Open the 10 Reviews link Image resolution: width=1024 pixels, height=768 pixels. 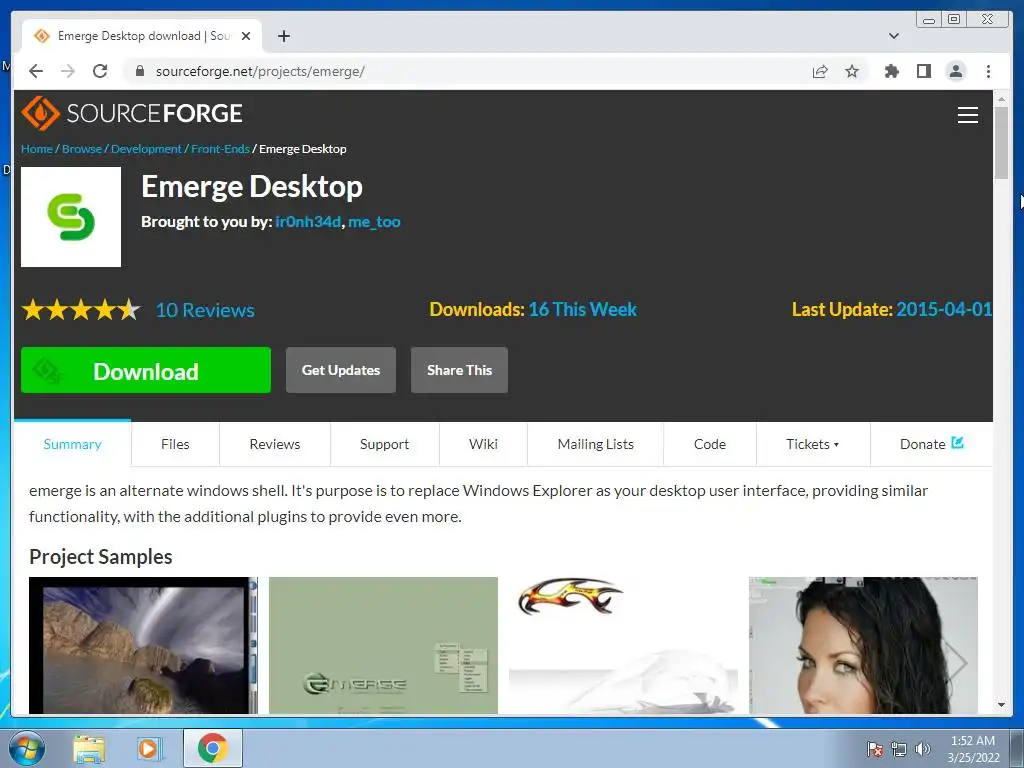point(205,310)
